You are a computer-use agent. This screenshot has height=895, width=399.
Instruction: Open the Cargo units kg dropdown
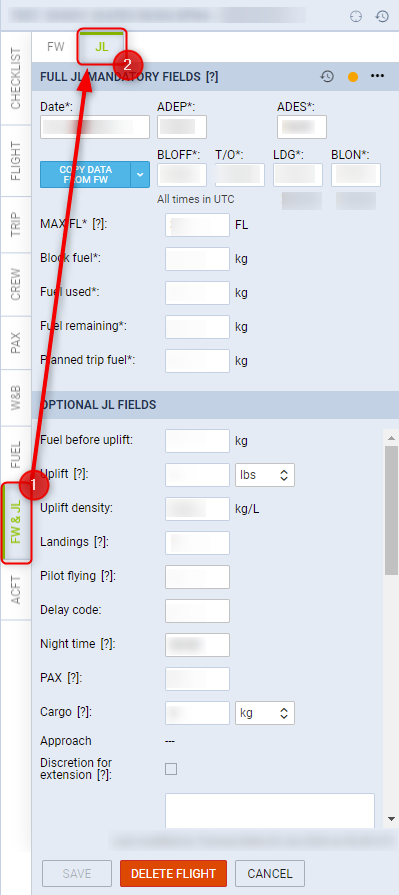pyautogui.click(x=265, y=713)
